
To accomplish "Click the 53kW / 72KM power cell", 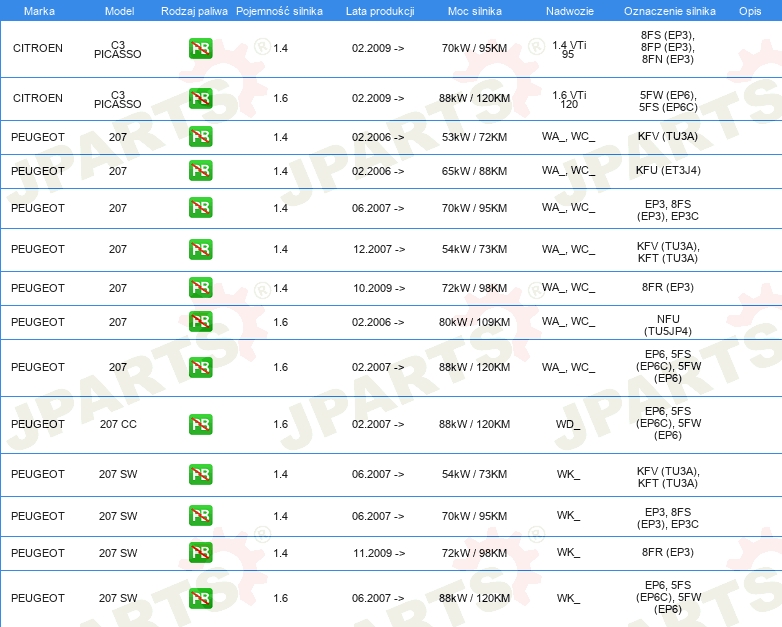I will tap(474, 137).
